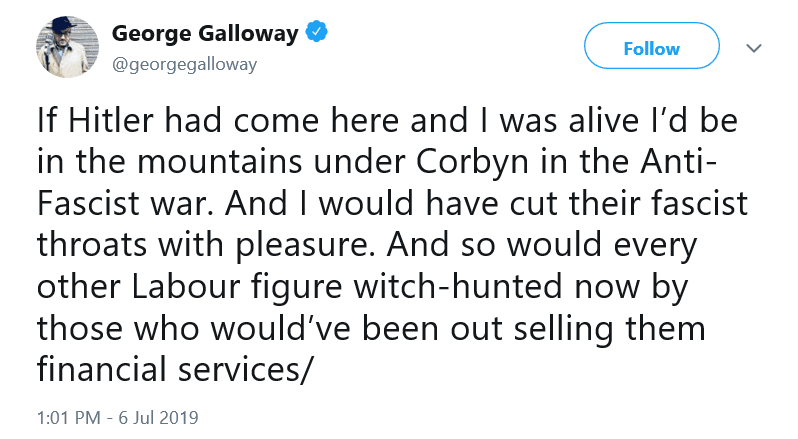Viewport: 798px width, 439px height.
Task: Click the tweet line starting "Fascist war. And I"
Action: pos(392,203)
